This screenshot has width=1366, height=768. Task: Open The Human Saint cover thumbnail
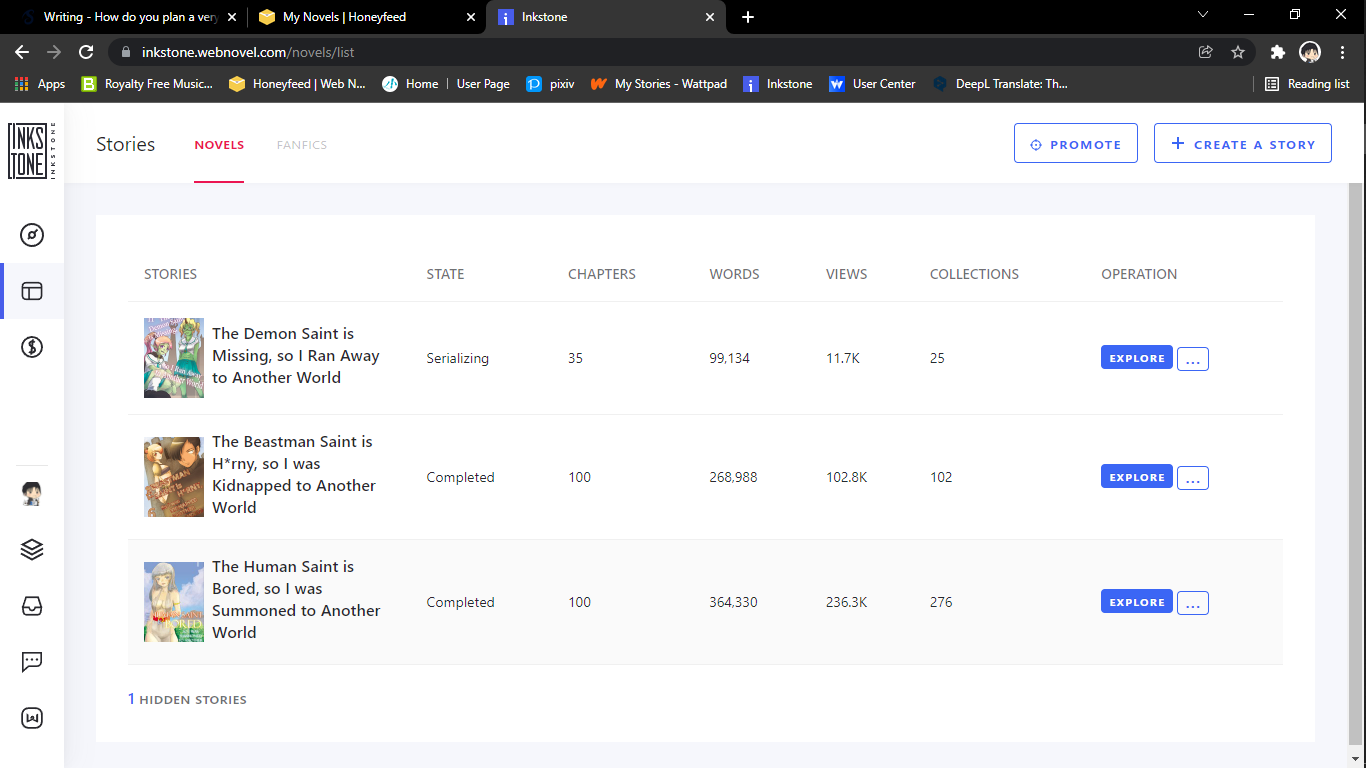tap(174, 601)
